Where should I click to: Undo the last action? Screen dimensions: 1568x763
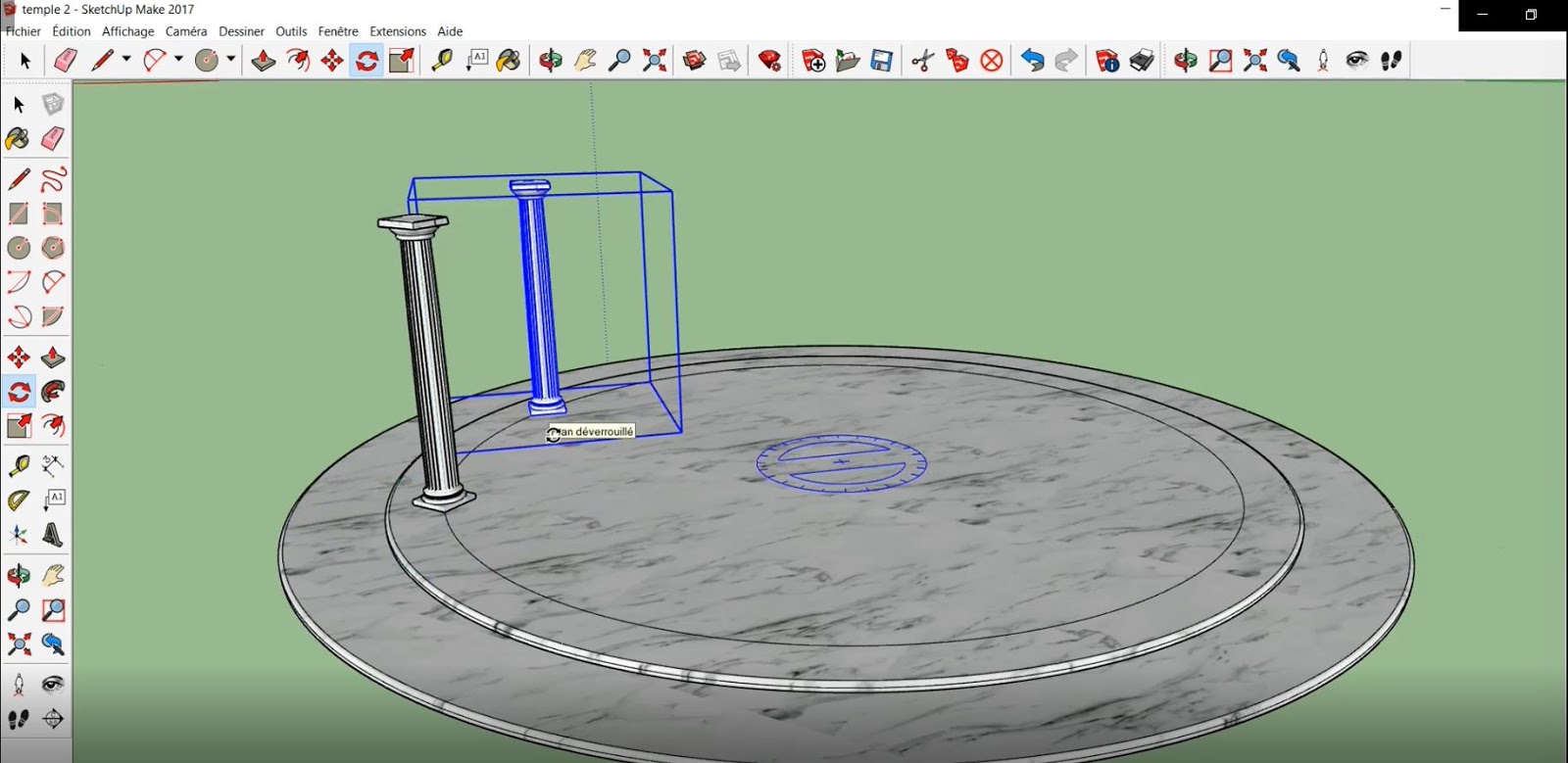(1032, 61)
